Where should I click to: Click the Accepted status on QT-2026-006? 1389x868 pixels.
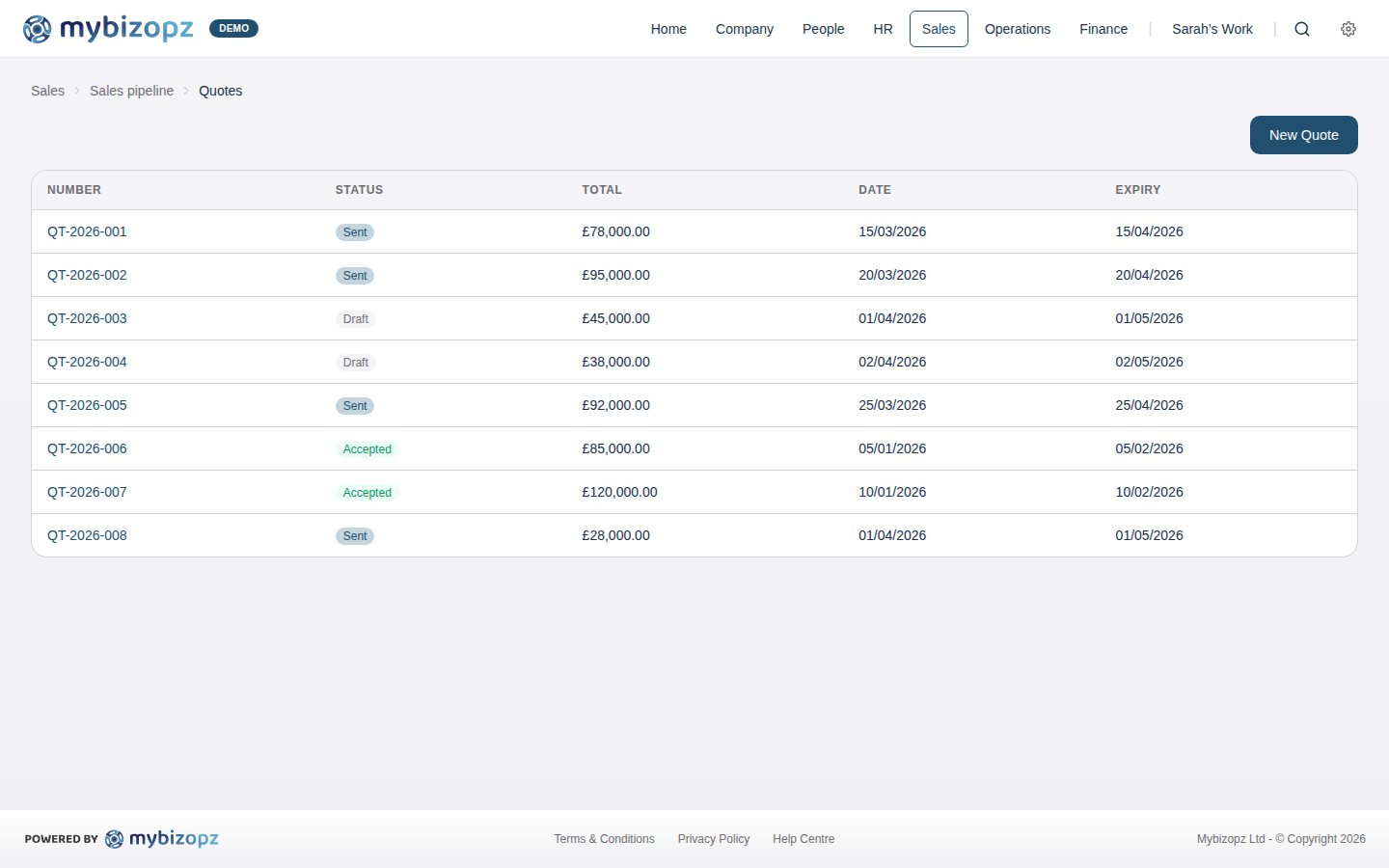pos(367,449)
